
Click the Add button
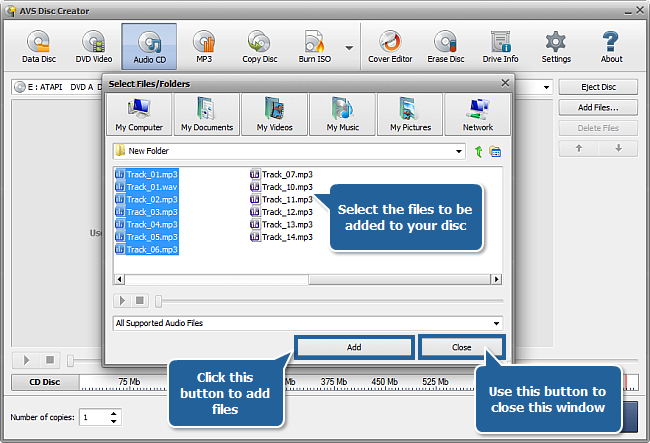click(x=354, y=347)
